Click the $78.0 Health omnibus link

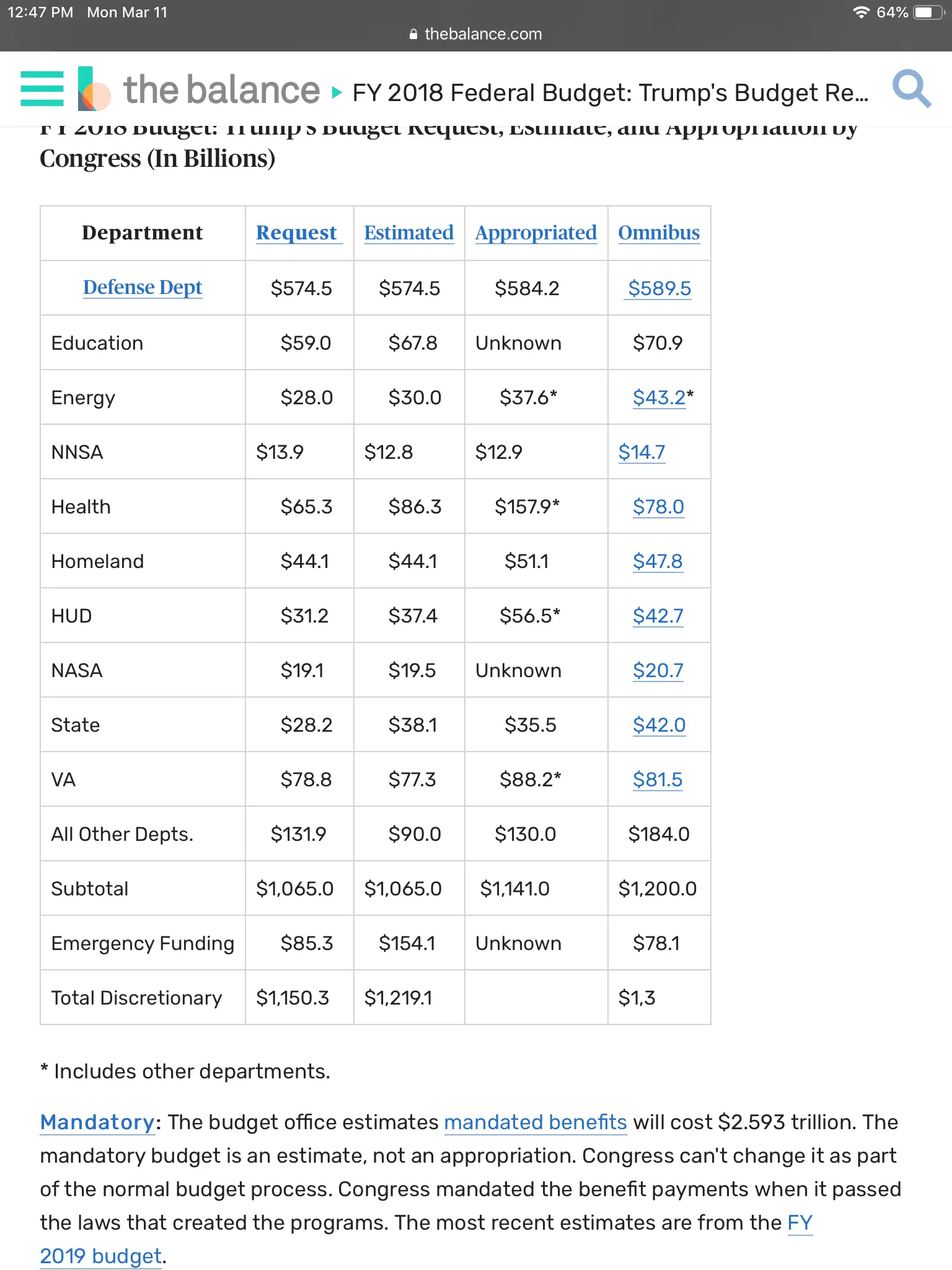coord(658,507)
